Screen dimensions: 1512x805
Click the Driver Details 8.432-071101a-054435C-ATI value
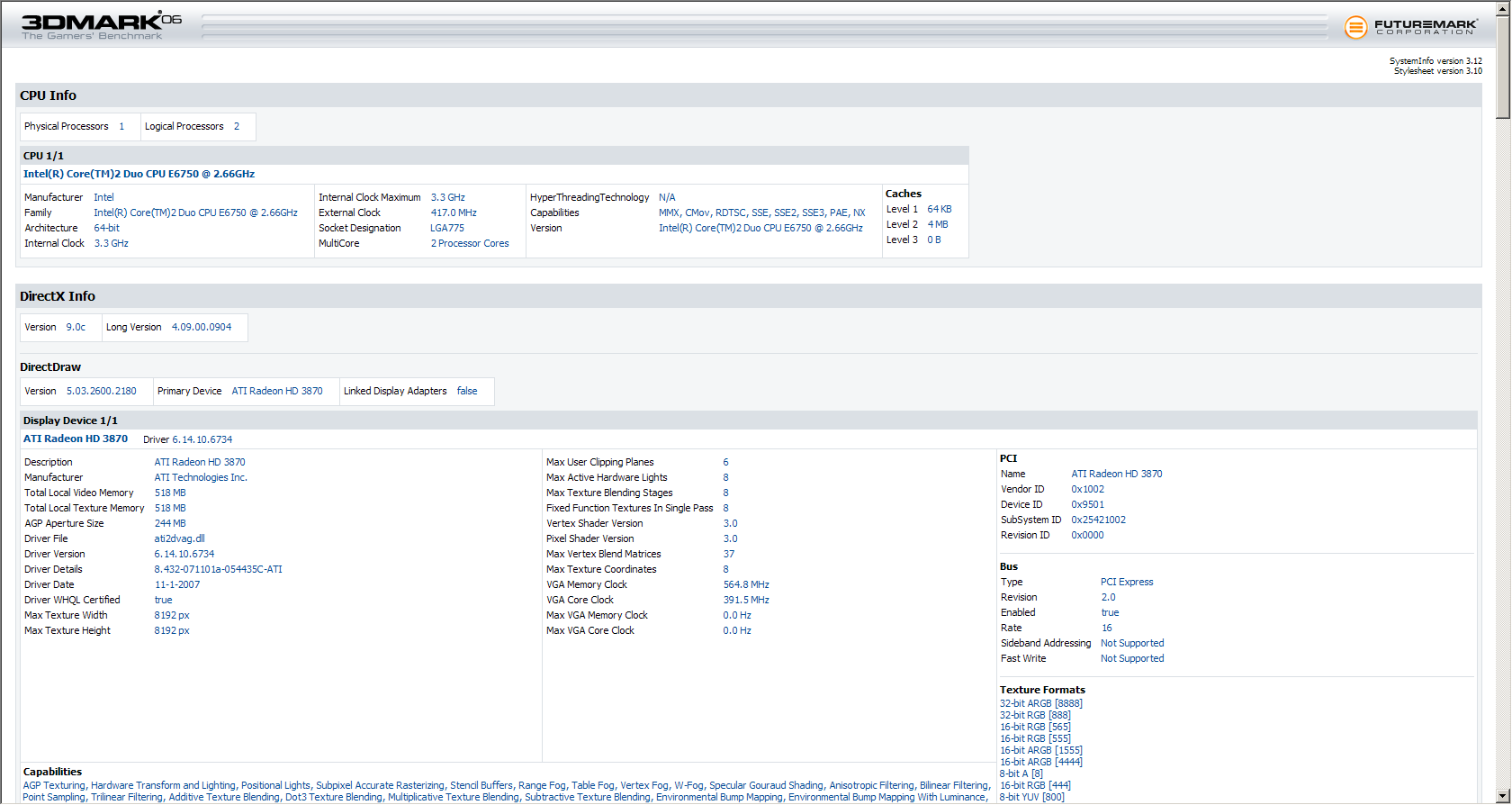click(218, 569)
